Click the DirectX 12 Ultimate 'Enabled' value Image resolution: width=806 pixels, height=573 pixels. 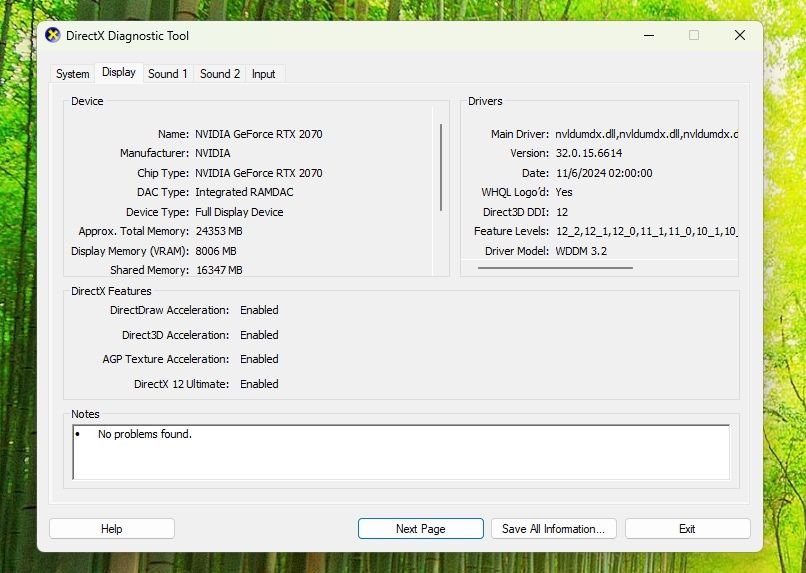[259, 384]
